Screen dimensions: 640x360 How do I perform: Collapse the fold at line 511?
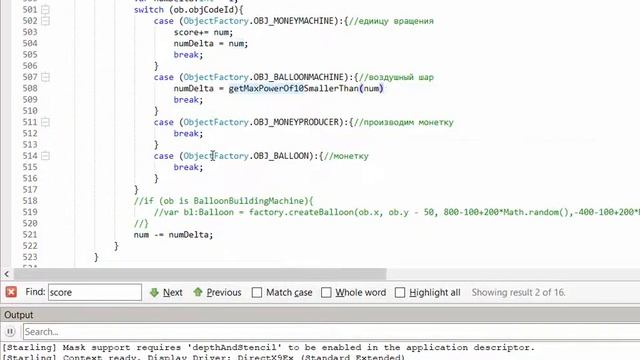point(45,122)
